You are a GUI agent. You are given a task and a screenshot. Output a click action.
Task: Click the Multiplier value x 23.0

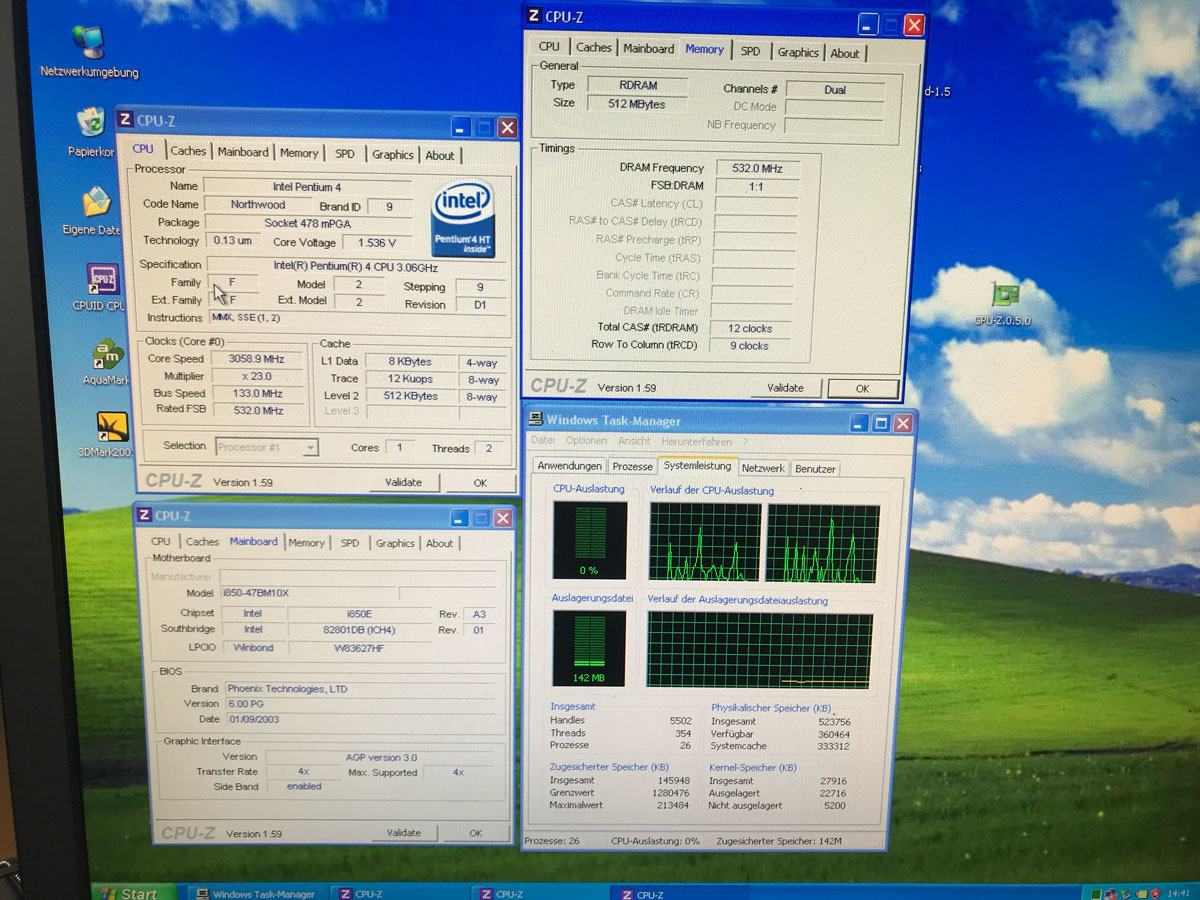click(257, 376)
